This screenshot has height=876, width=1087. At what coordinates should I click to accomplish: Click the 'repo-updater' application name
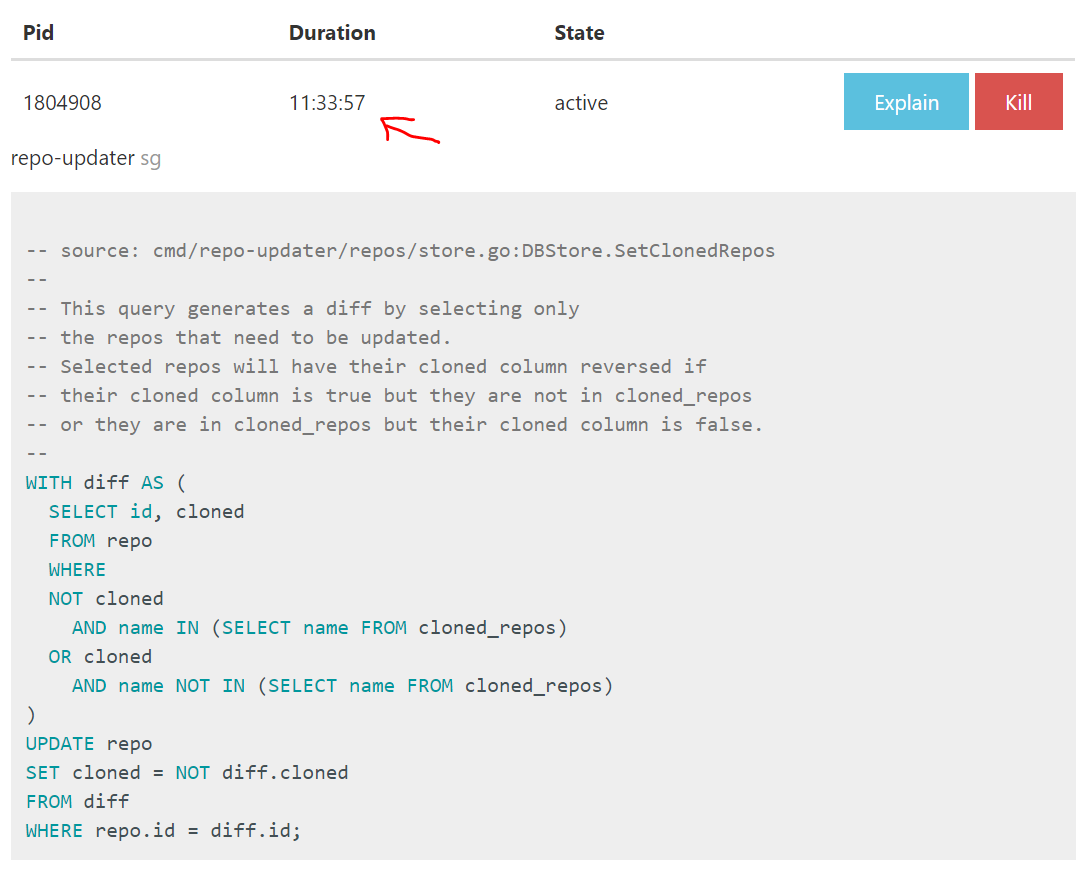click(73, 159)
